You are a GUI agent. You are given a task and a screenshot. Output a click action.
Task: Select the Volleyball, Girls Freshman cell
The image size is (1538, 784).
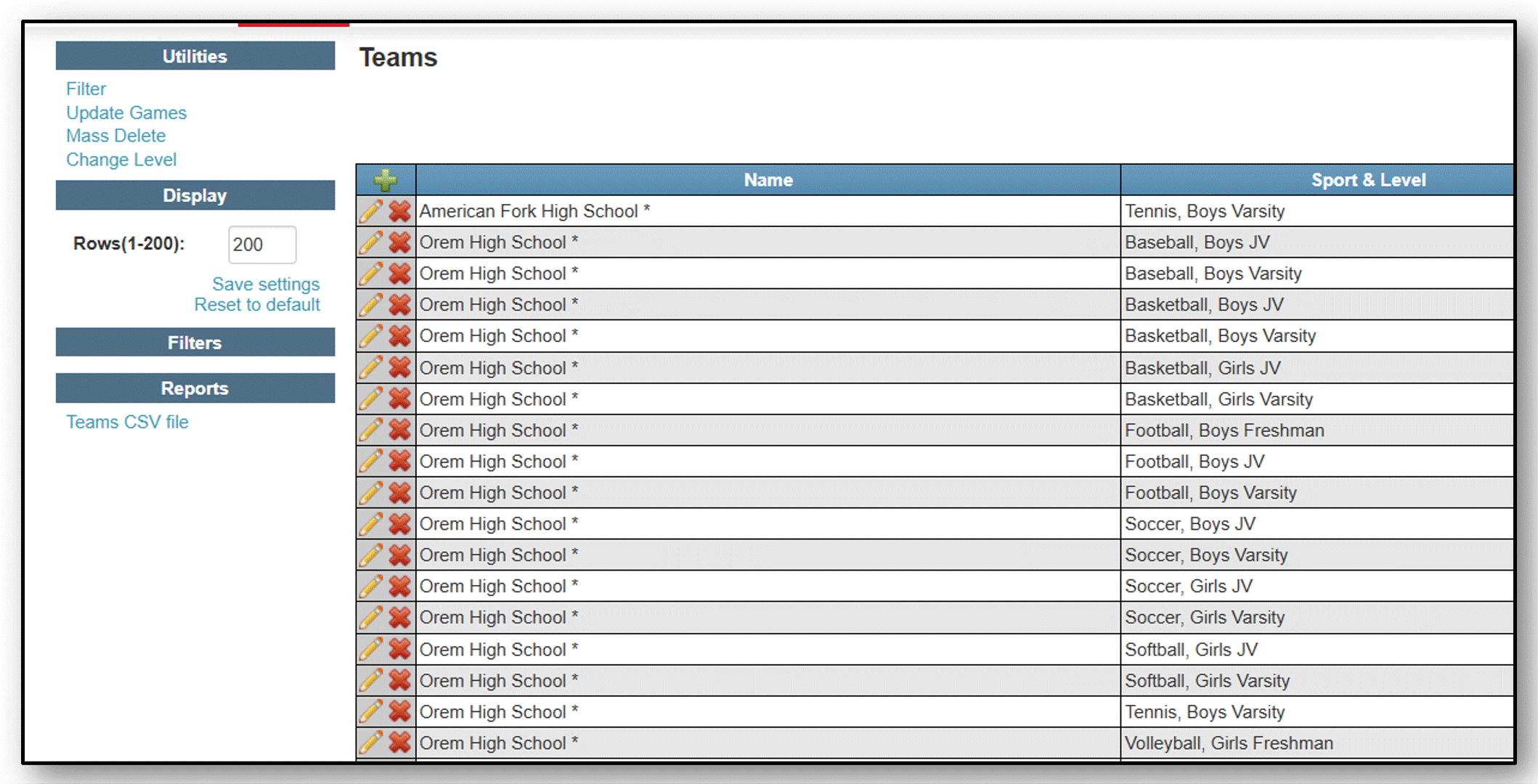click(1317, 743)
